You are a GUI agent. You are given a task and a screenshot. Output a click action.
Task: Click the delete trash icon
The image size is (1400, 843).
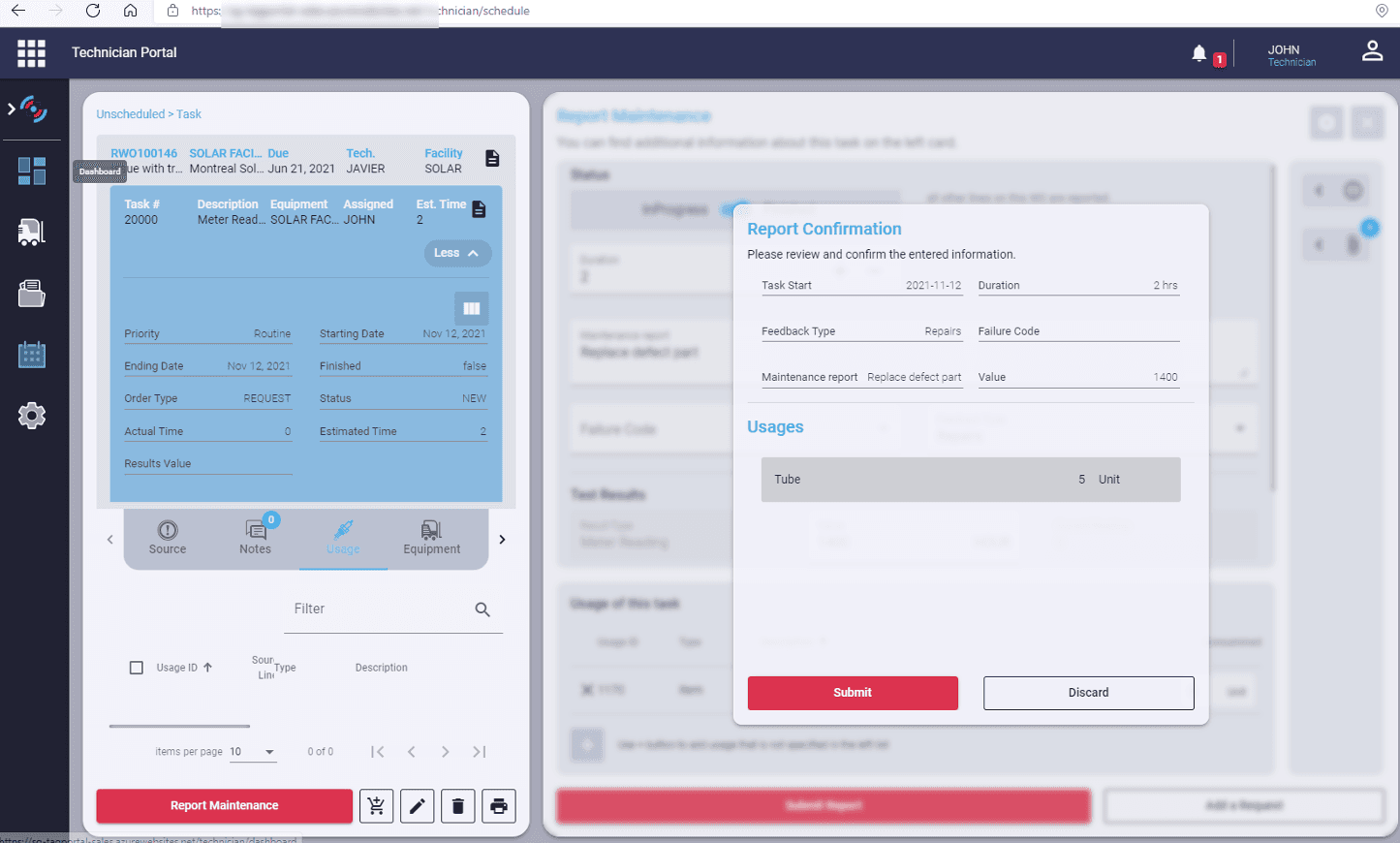458,806
